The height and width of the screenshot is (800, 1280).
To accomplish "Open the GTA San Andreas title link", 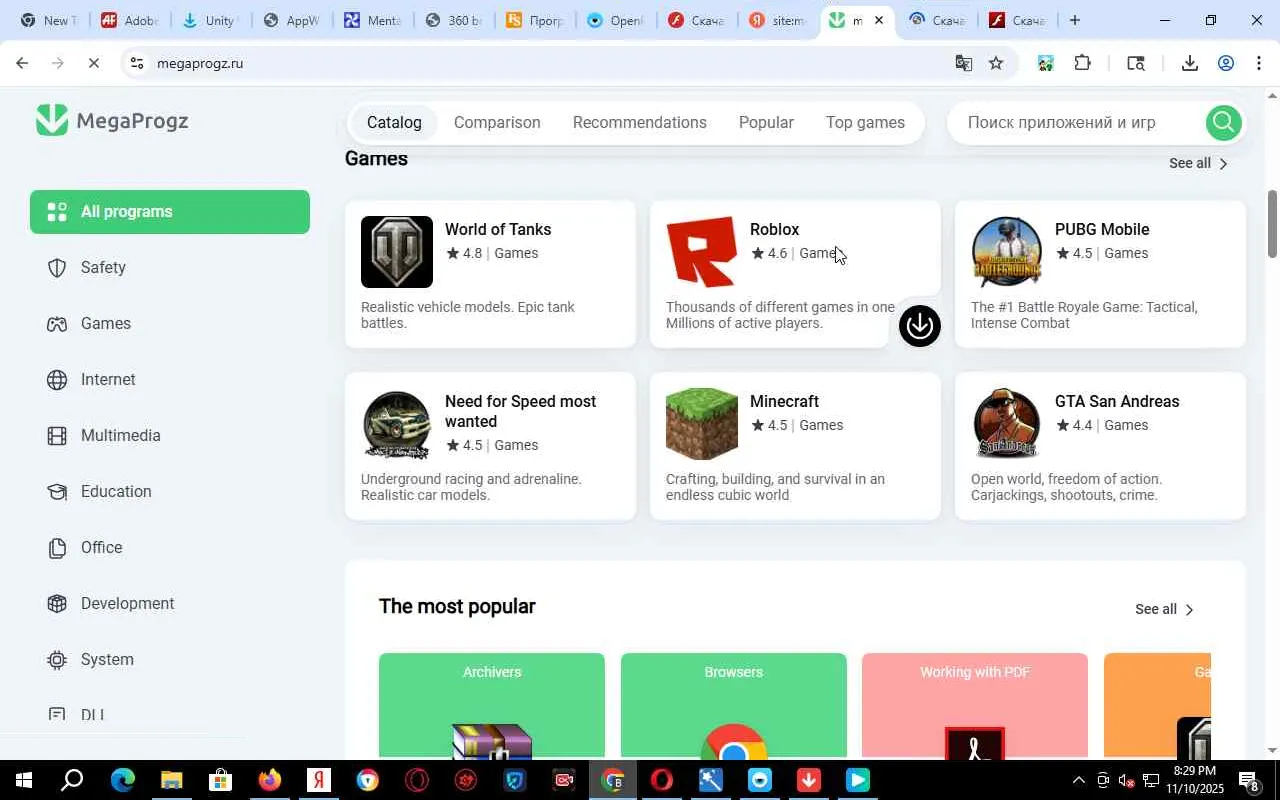I will coord(1117,401).
